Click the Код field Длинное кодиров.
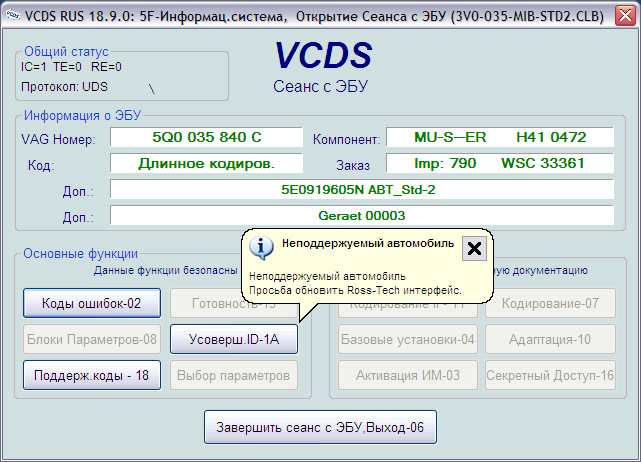This screenshot has width=641, height=462. (x=206, y=163)
